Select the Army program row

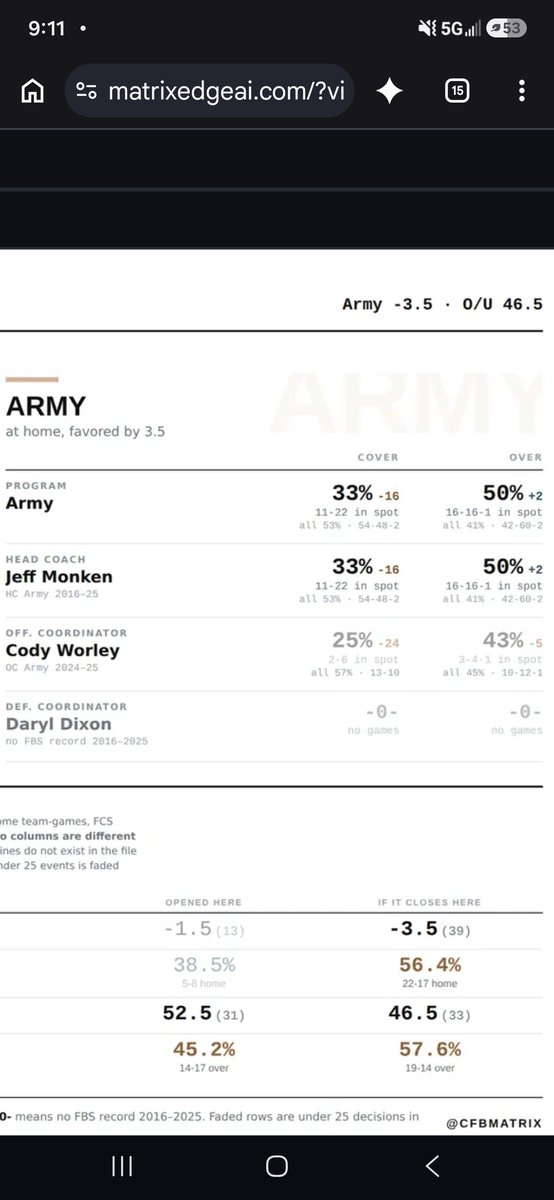coord(277,507)
